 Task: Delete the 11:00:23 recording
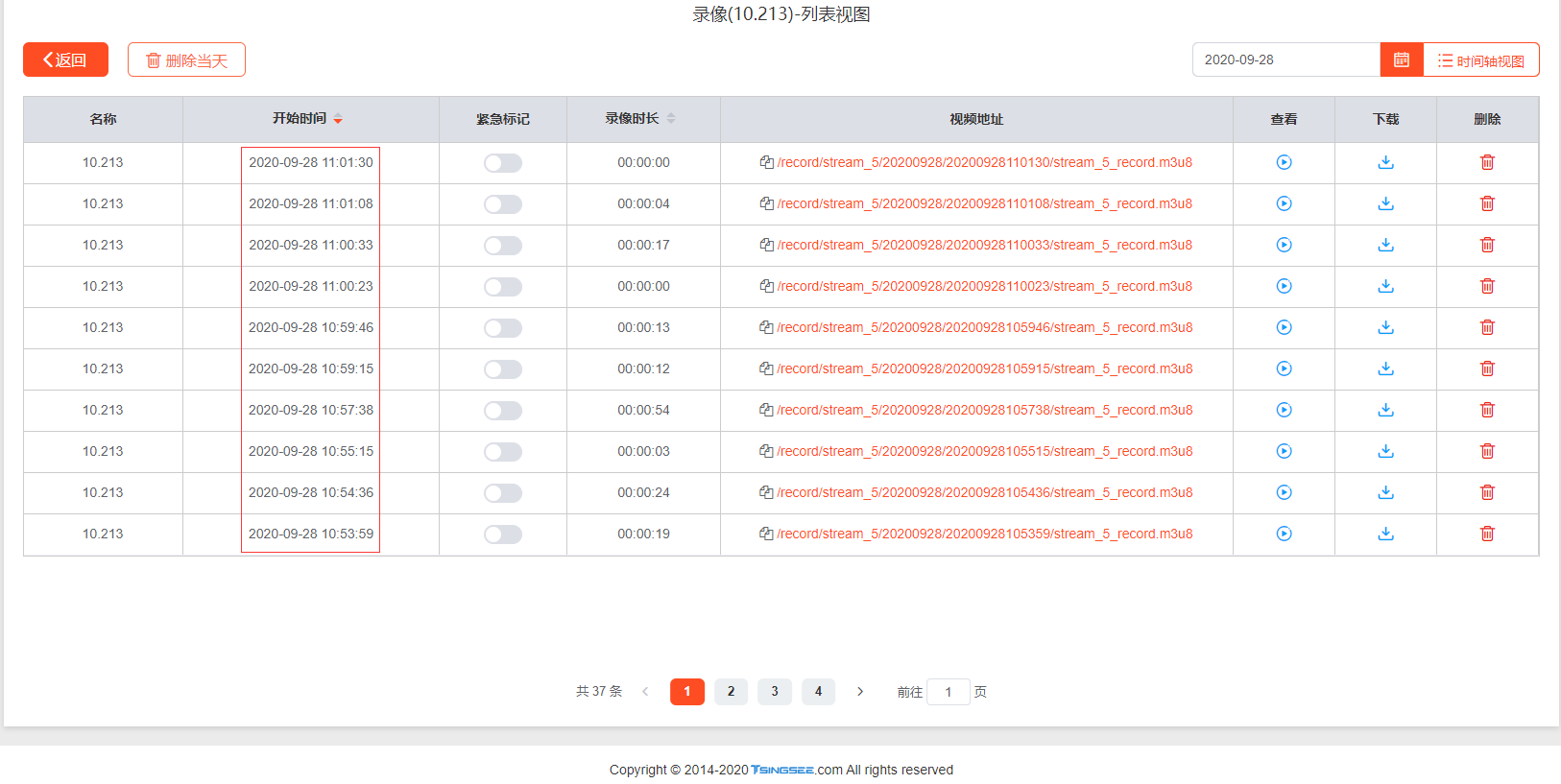point(1487,286)
